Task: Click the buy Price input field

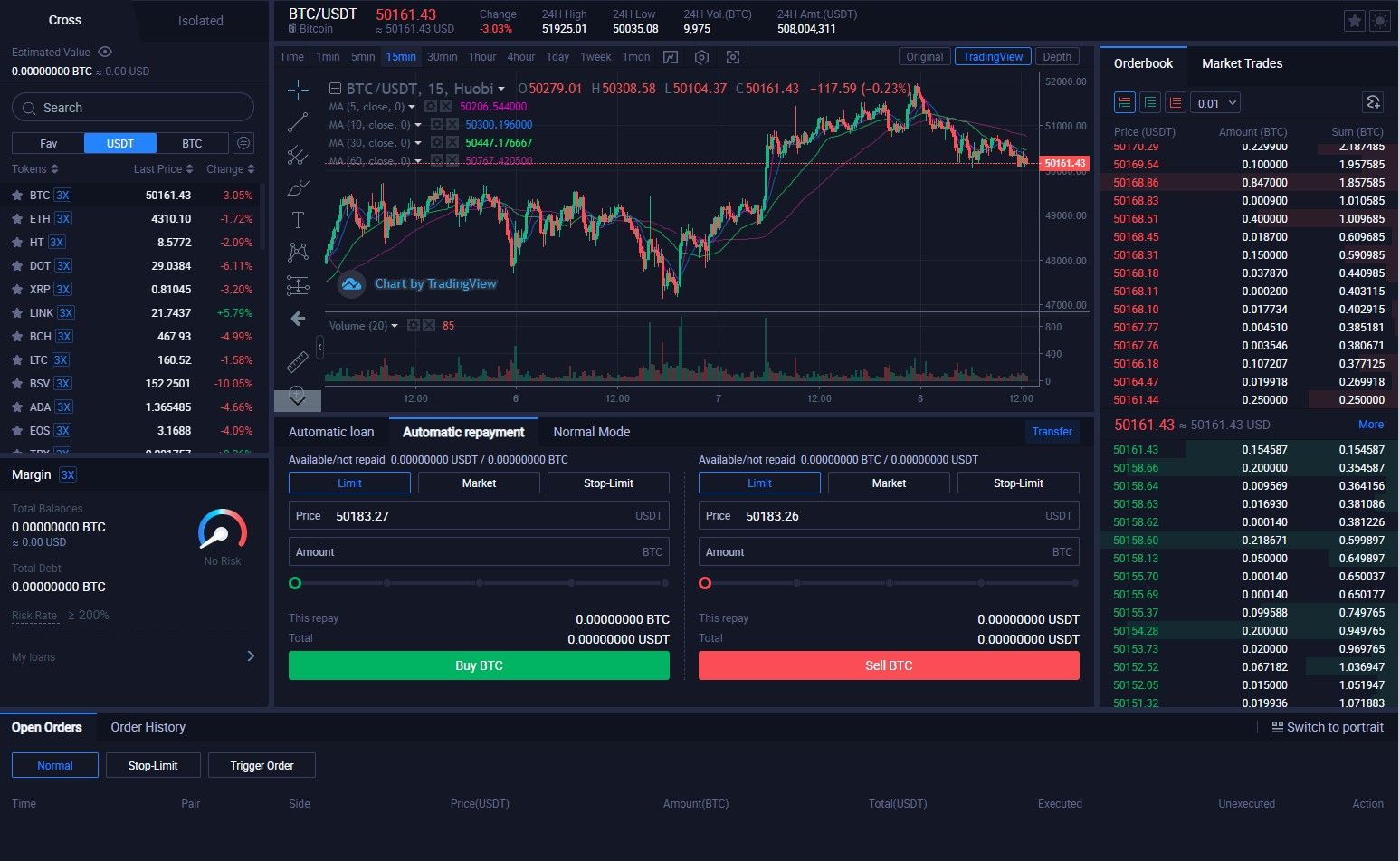Action: (479, 515)
